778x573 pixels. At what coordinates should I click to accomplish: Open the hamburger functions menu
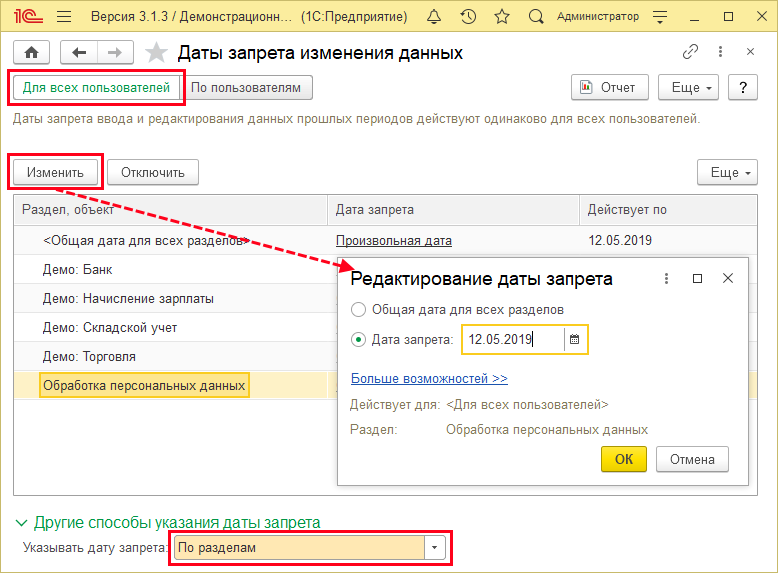click(x=64, y=17)
